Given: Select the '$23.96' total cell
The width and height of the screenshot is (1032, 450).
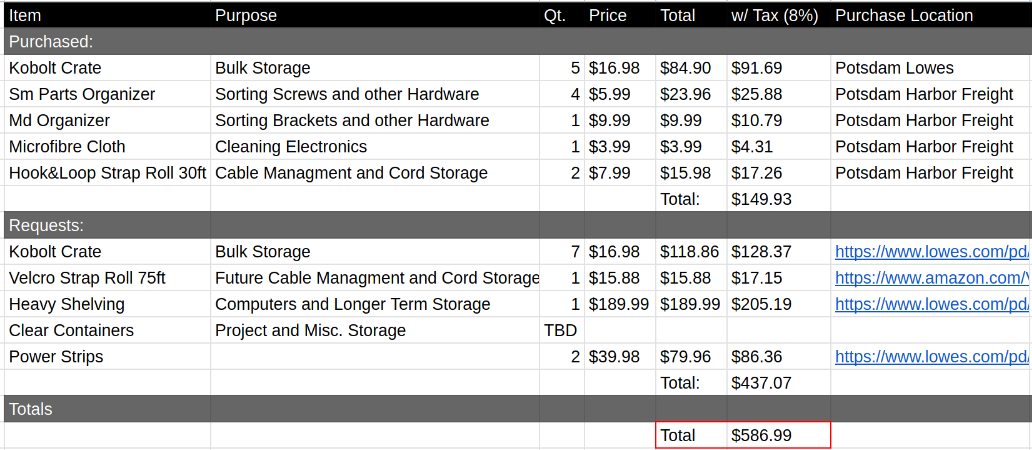Looking at the screenshot, I should tap(691, 94).
